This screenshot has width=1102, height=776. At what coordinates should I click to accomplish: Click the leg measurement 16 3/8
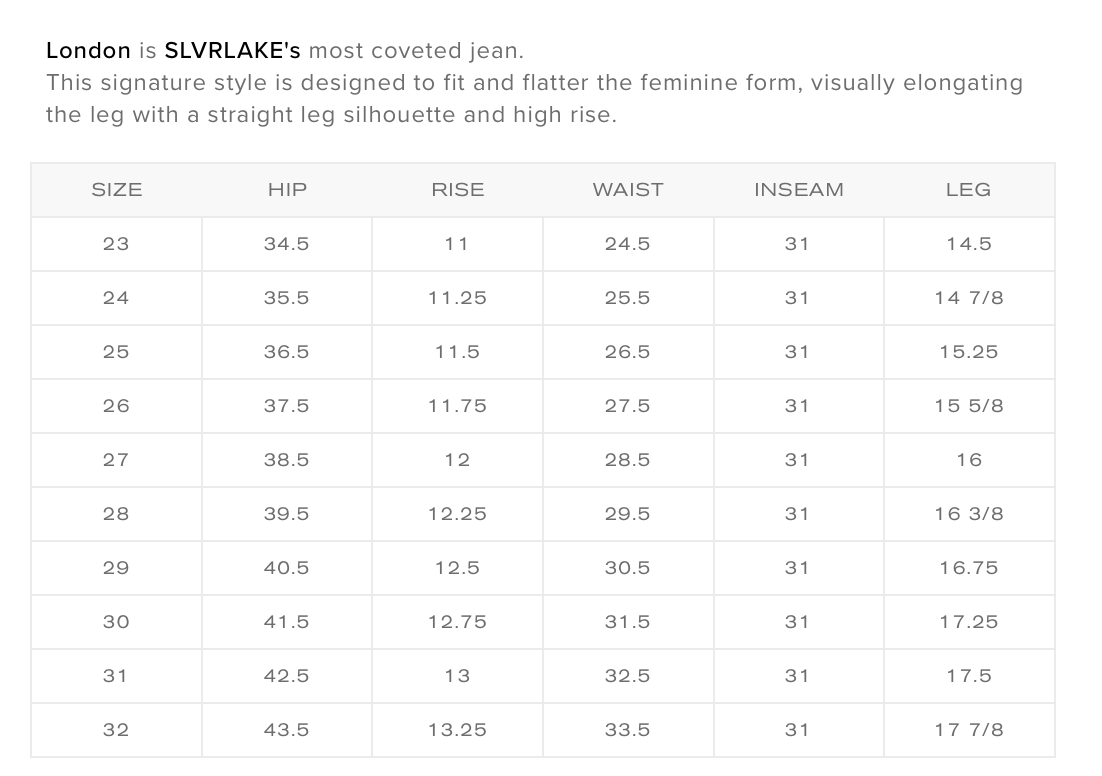[968, 514]
